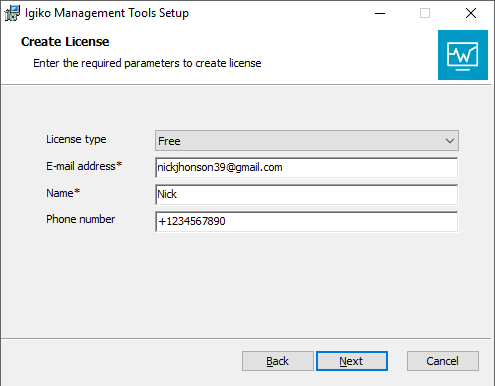
Task: Proceed with the Next button
Action: click(352, 361)
